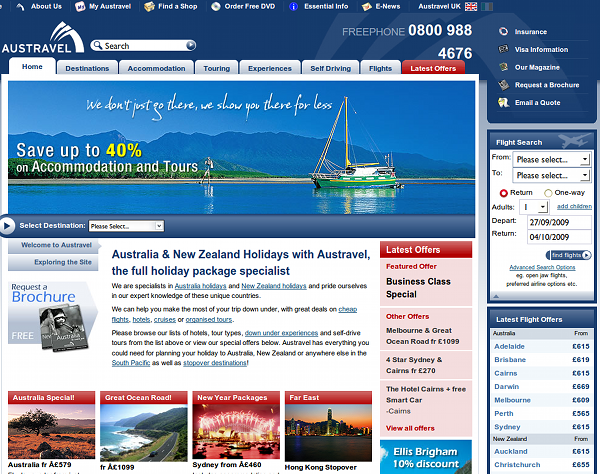Screen dimensions: 600x474
Task: Open the Latest Offers red tab
Action: [x=433, y=68]
